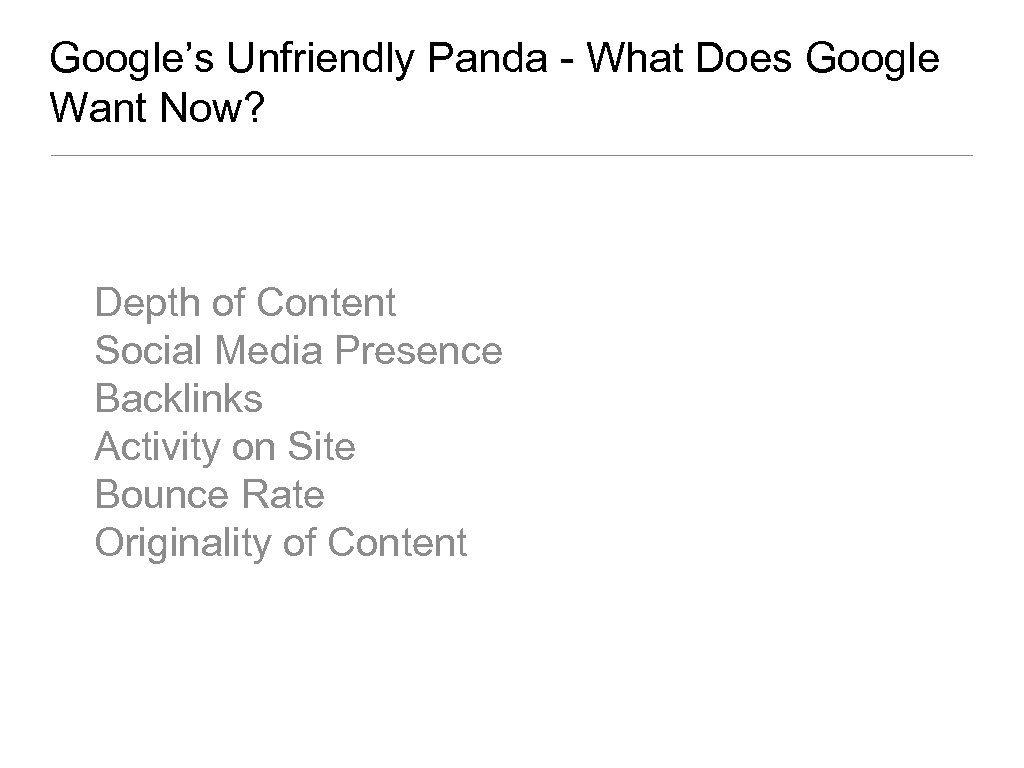Select the "Backlinks" list item
Image resolution: width=1024 pixels, height=768 pixels.
[178, 398]
